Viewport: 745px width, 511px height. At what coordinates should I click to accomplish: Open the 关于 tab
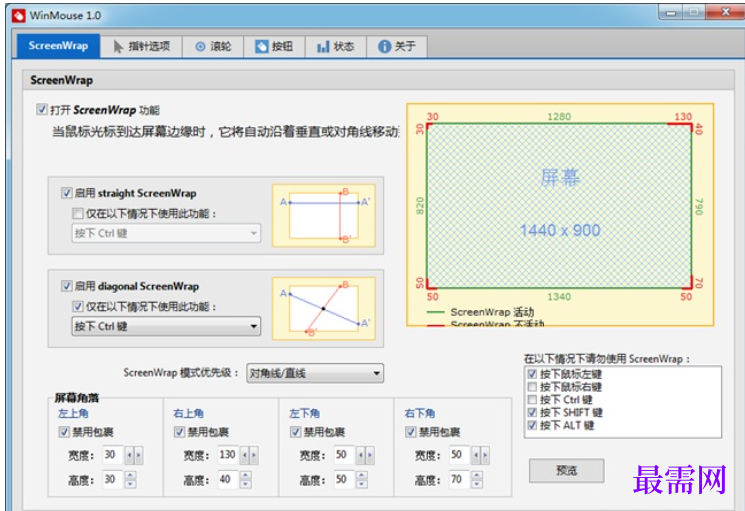pyautogui.click(x=397, y=47)
